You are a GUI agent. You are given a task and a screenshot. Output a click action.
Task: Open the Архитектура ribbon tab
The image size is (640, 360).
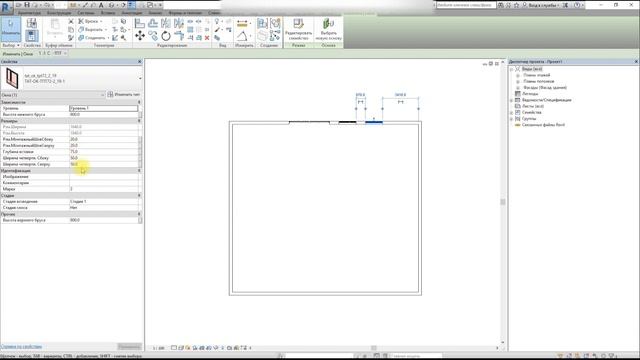pyautogui.click(x=29, y=13)
